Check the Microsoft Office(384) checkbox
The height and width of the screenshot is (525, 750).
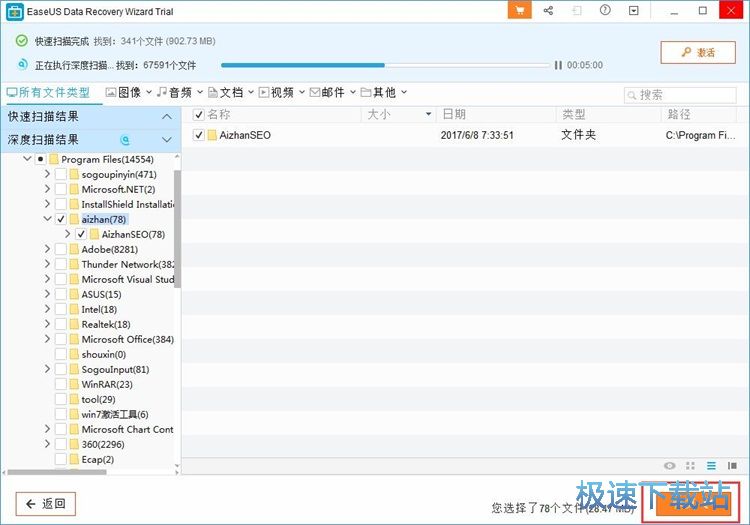click(61, 339)
